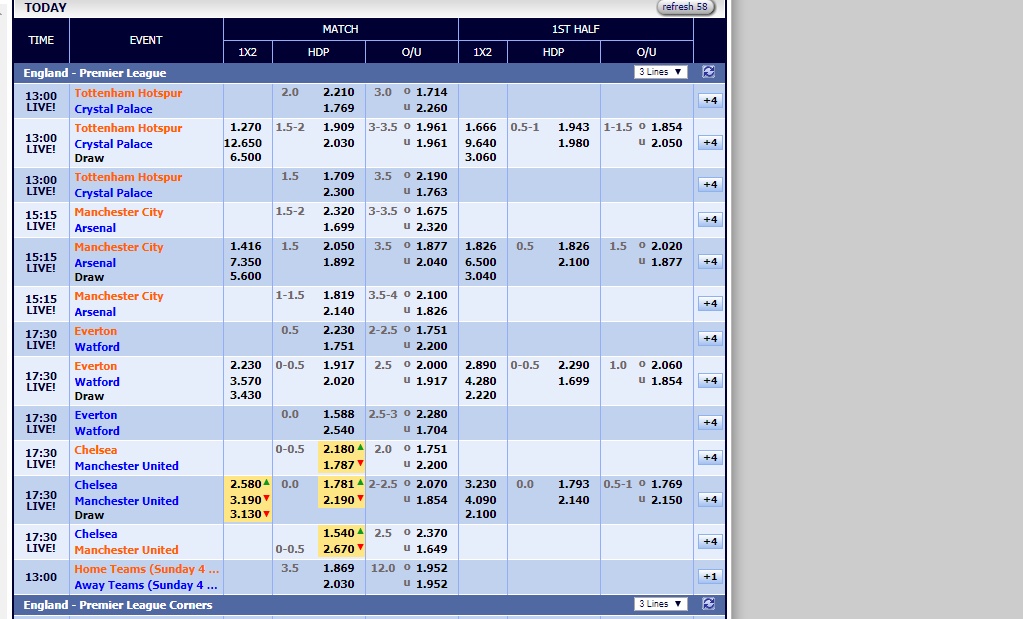The image size is (1023, 619).
Task: Expand +4 for Chelsea v Manchester United Draw row
Action: [710, 500]
